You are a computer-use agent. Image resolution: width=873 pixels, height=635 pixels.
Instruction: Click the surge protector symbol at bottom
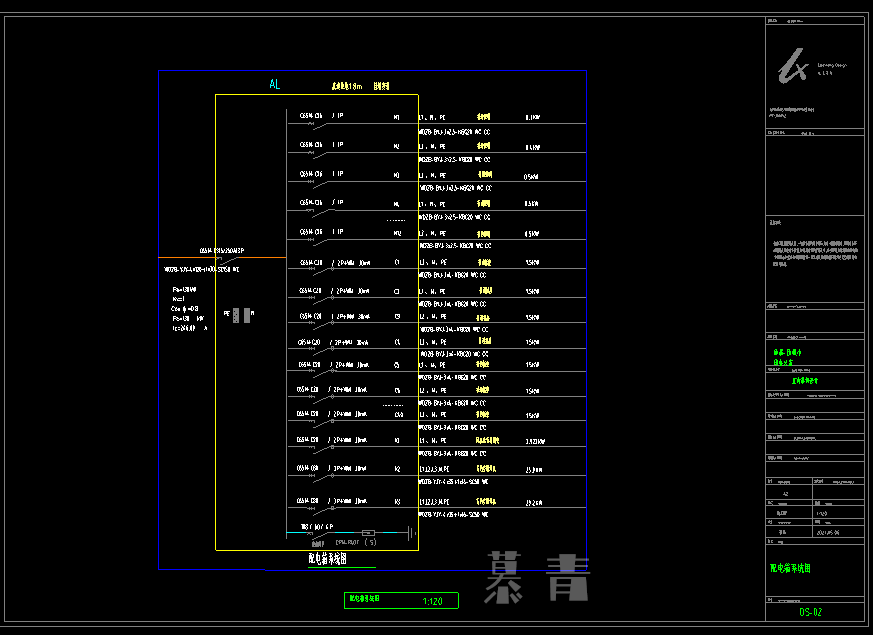point(367,532)
